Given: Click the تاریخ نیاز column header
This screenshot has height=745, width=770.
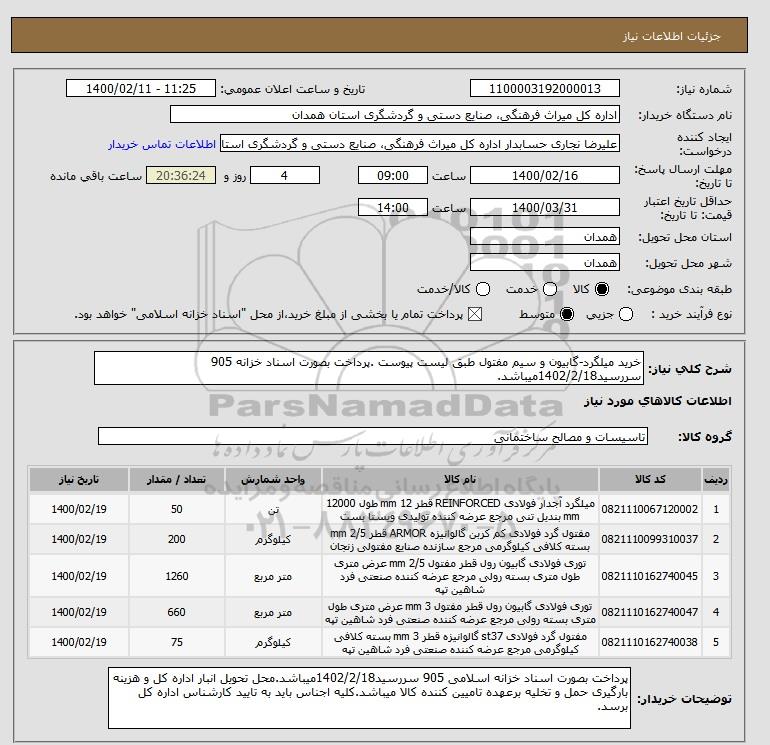Looking at the screenshot, I should (79, 480).
